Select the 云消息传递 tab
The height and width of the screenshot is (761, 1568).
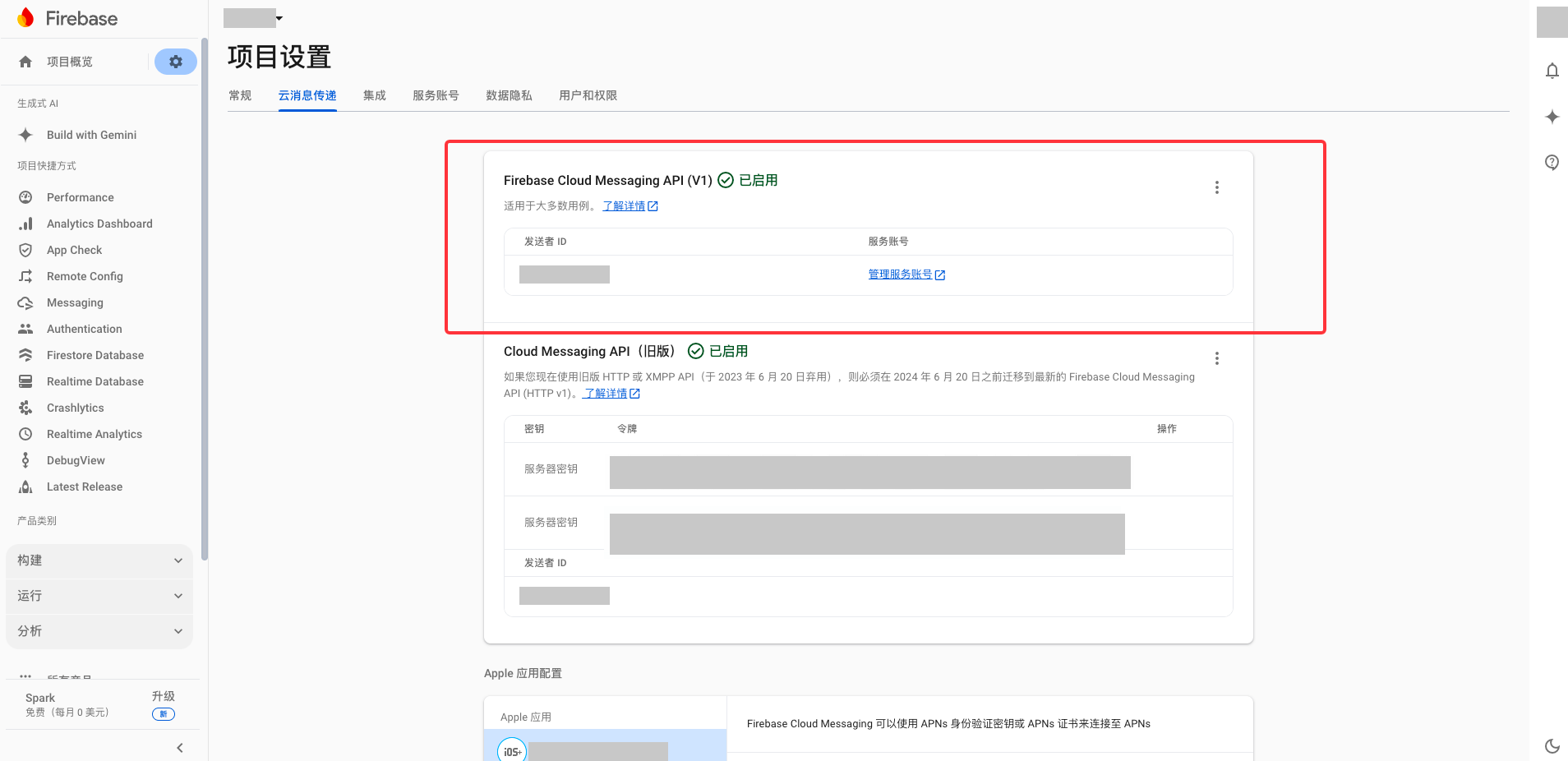[307, 95]
